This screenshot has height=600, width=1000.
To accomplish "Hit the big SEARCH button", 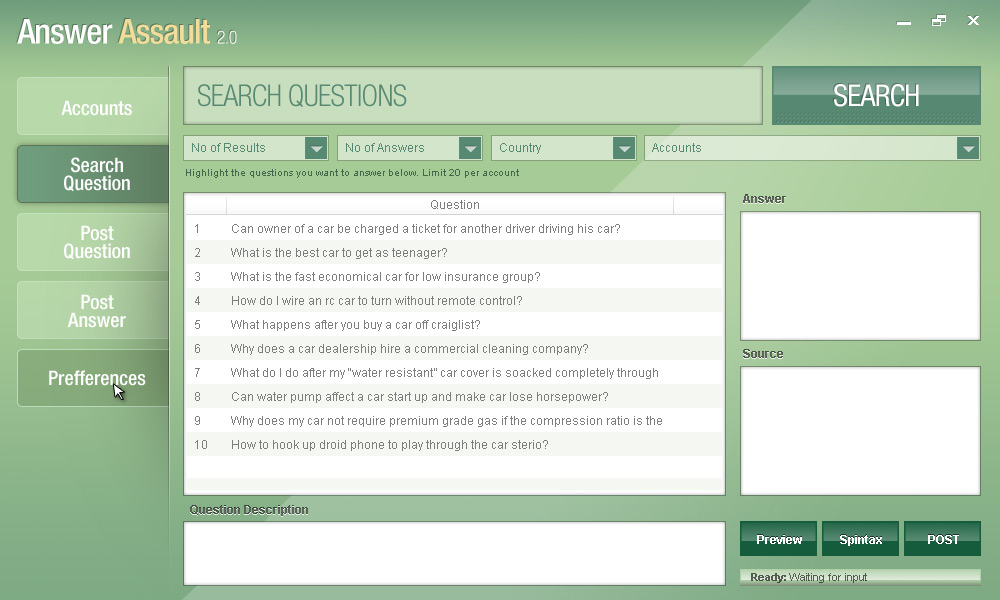I will coord(876,96).
